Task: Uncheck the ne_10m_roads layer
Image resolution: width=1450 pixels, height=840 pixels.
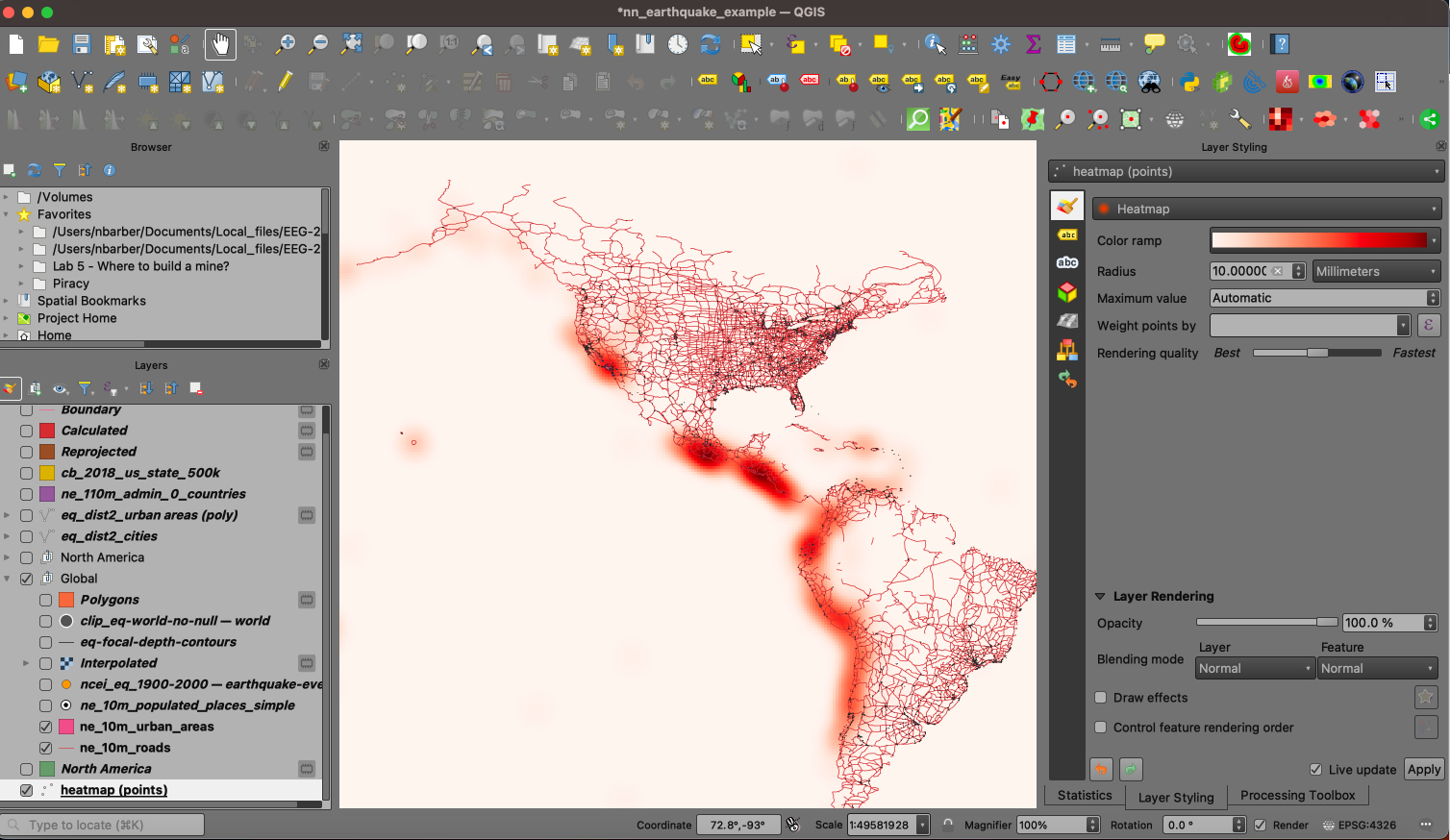Action: pos(45,748)
